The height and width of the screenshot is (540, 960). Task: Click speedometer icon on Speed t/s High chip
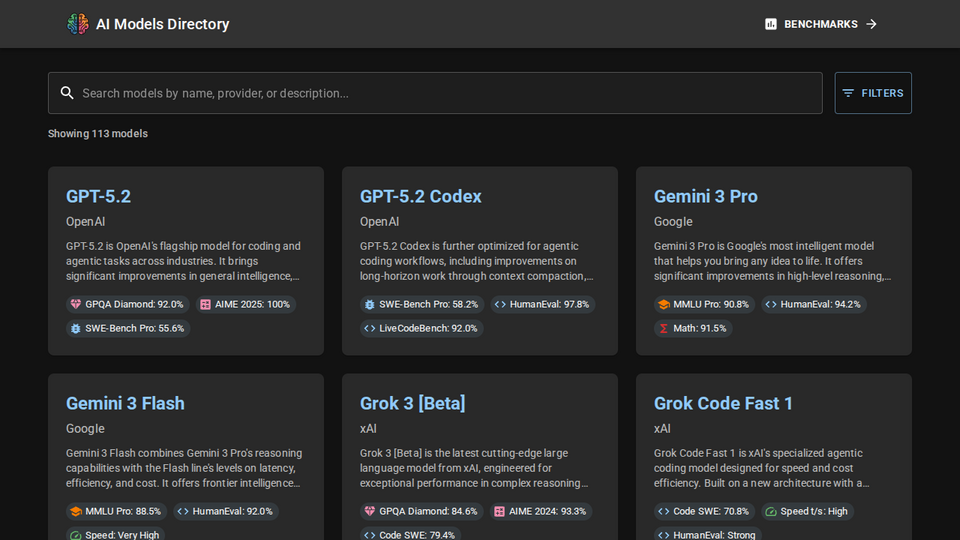coord(771,511)
